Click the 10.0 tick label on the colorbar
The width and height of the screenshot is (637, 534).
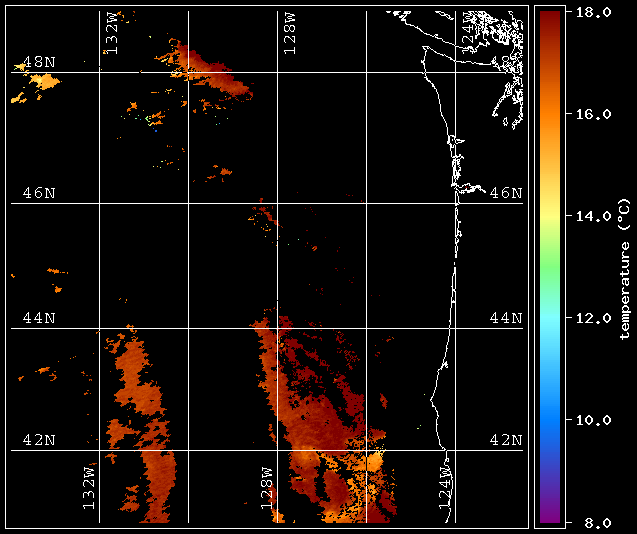pyautogui.click(x=589, y=420)
